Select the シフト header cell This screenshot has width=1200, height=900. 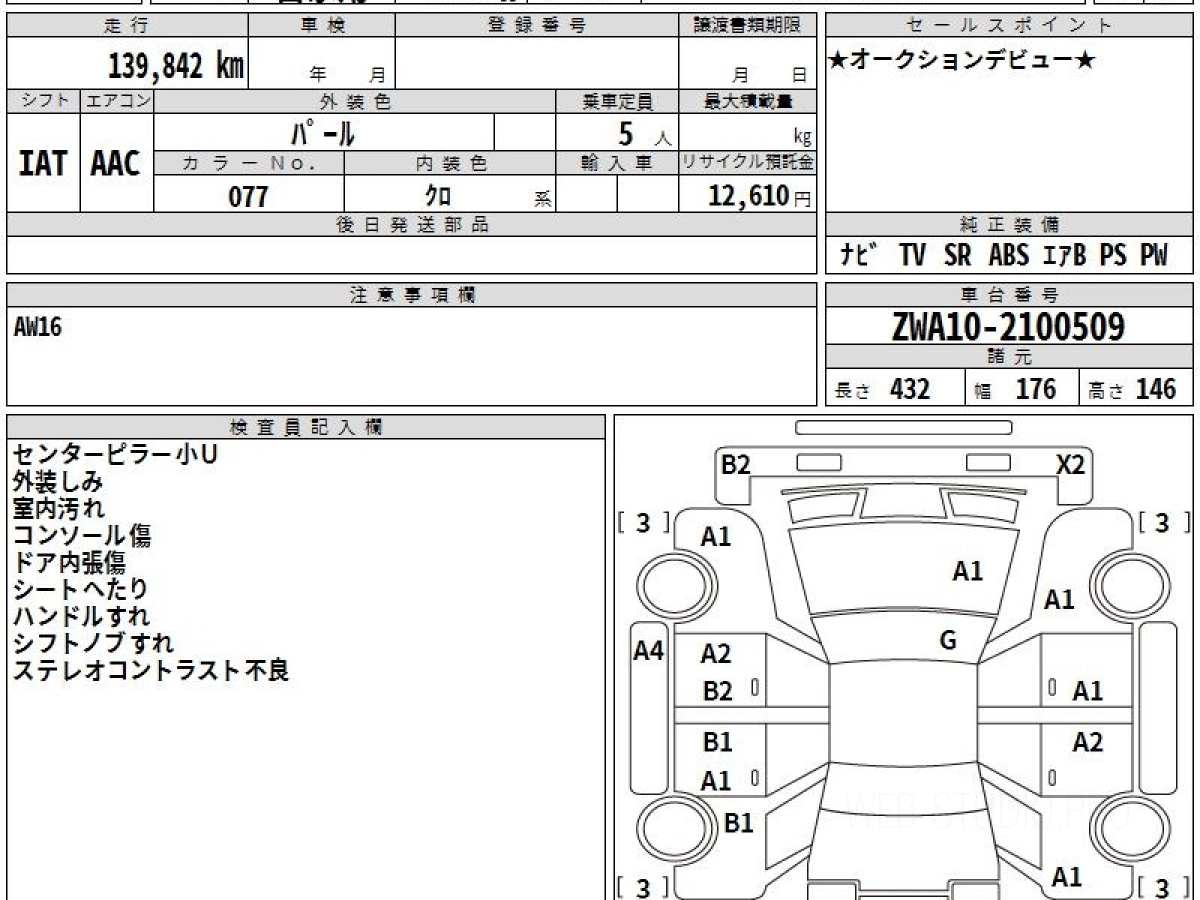44,101
